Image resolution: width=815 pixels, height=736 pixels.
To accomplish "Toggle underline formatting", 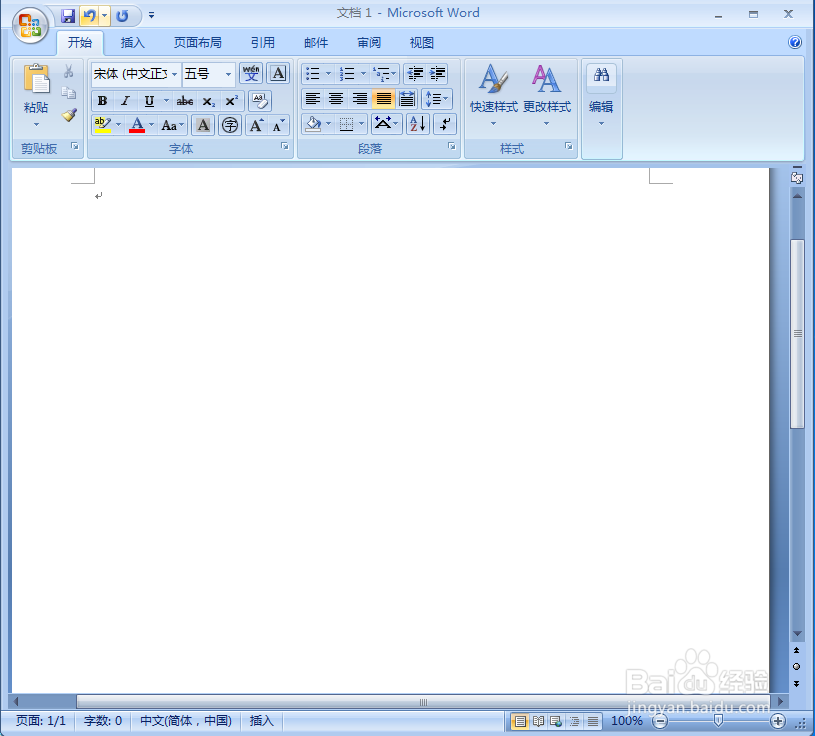I will click(x=149, y=101).
